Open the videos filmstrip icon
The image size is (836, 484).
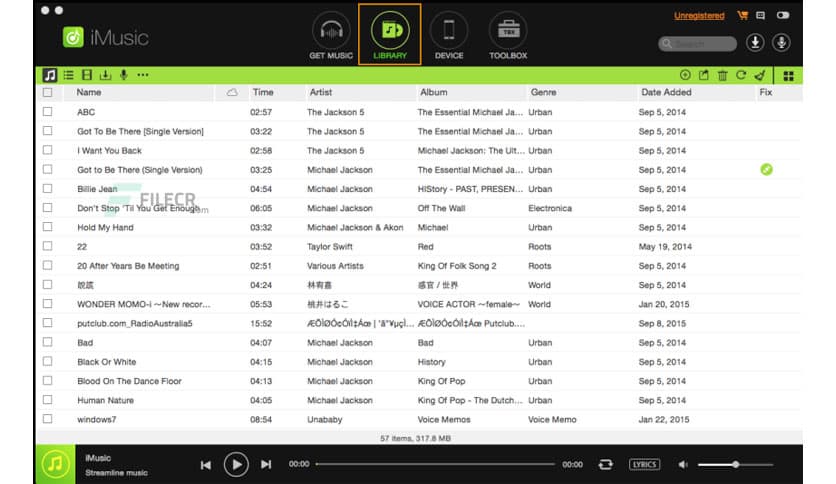[87, 75]
